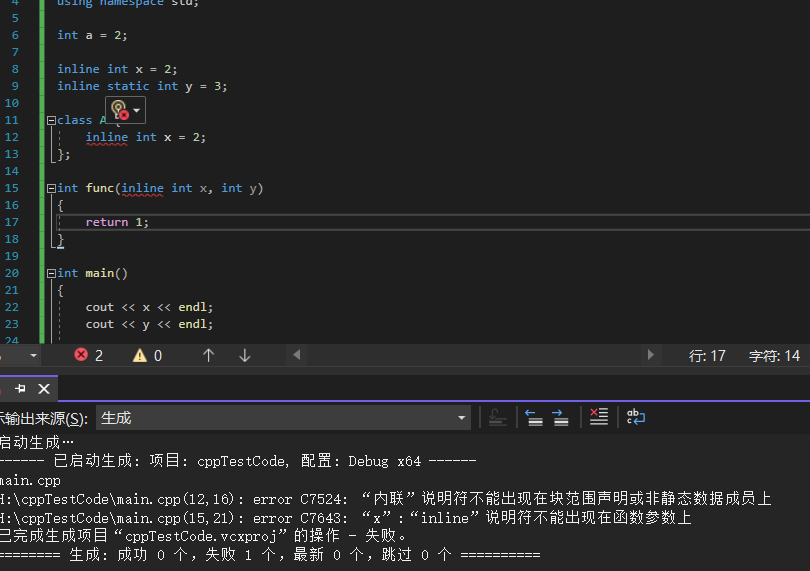810x571 pixels.
Task: Go to previous issue with up arrow
Action: click(208, 355)
